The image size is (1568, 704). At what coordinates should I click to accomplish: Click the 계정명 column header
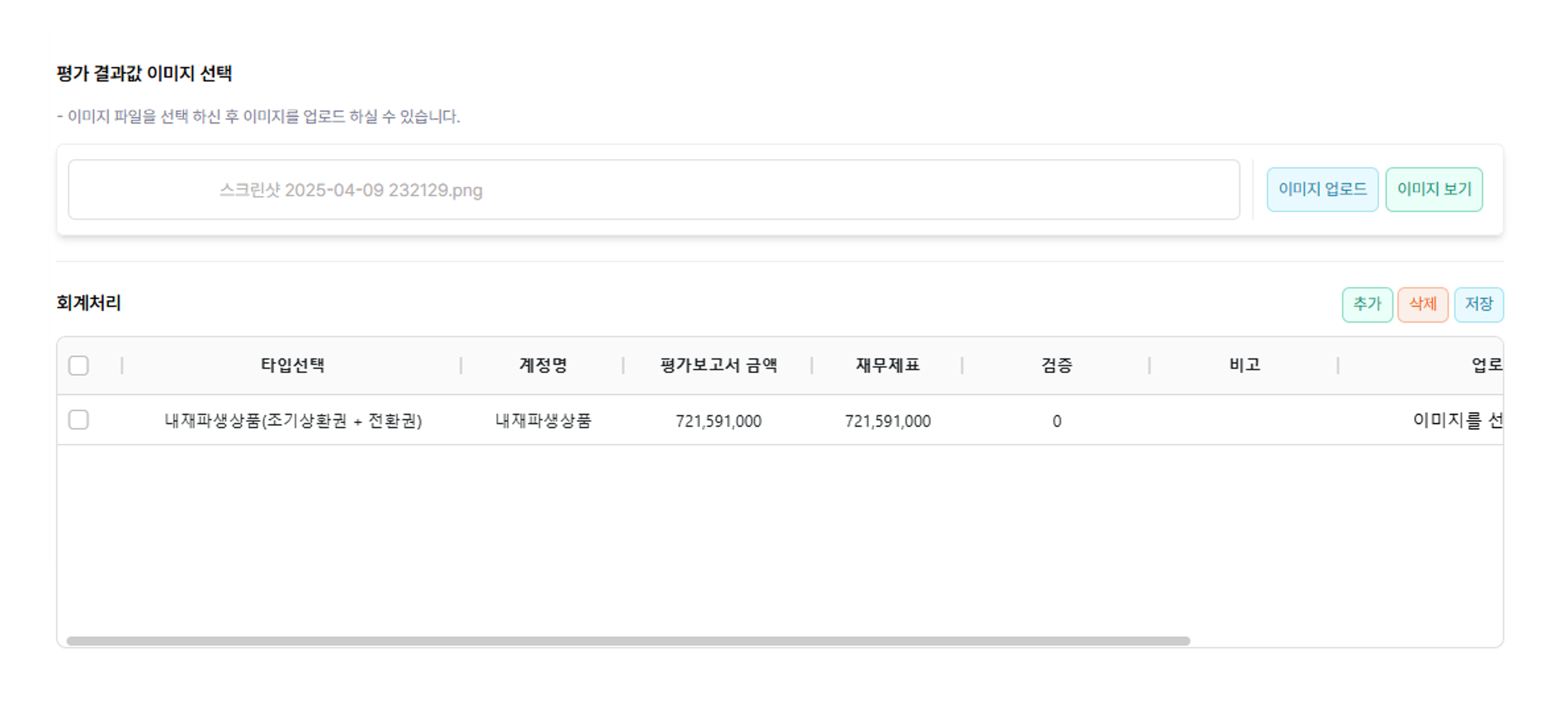point(543,365)
